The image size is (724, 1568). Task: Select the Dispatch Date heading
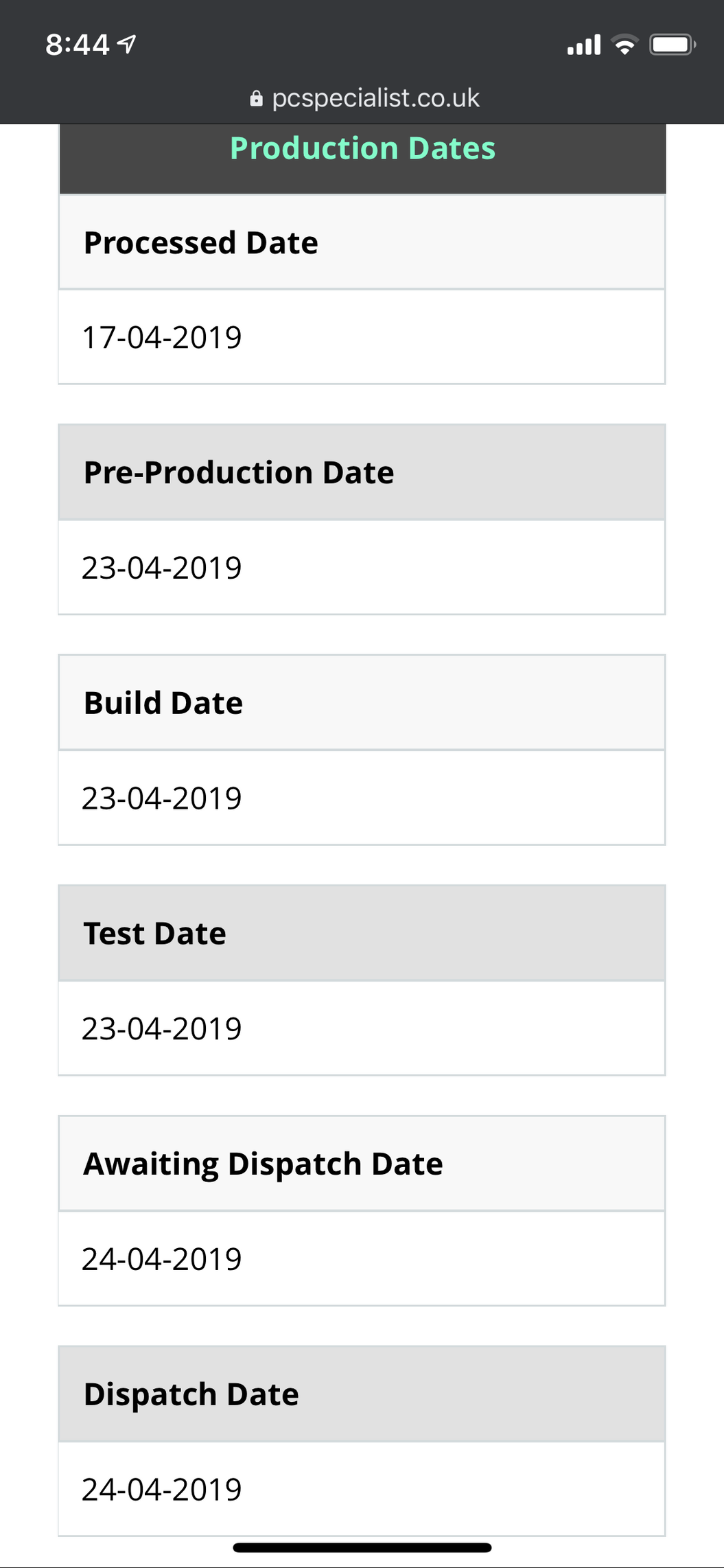(191, 1394)
